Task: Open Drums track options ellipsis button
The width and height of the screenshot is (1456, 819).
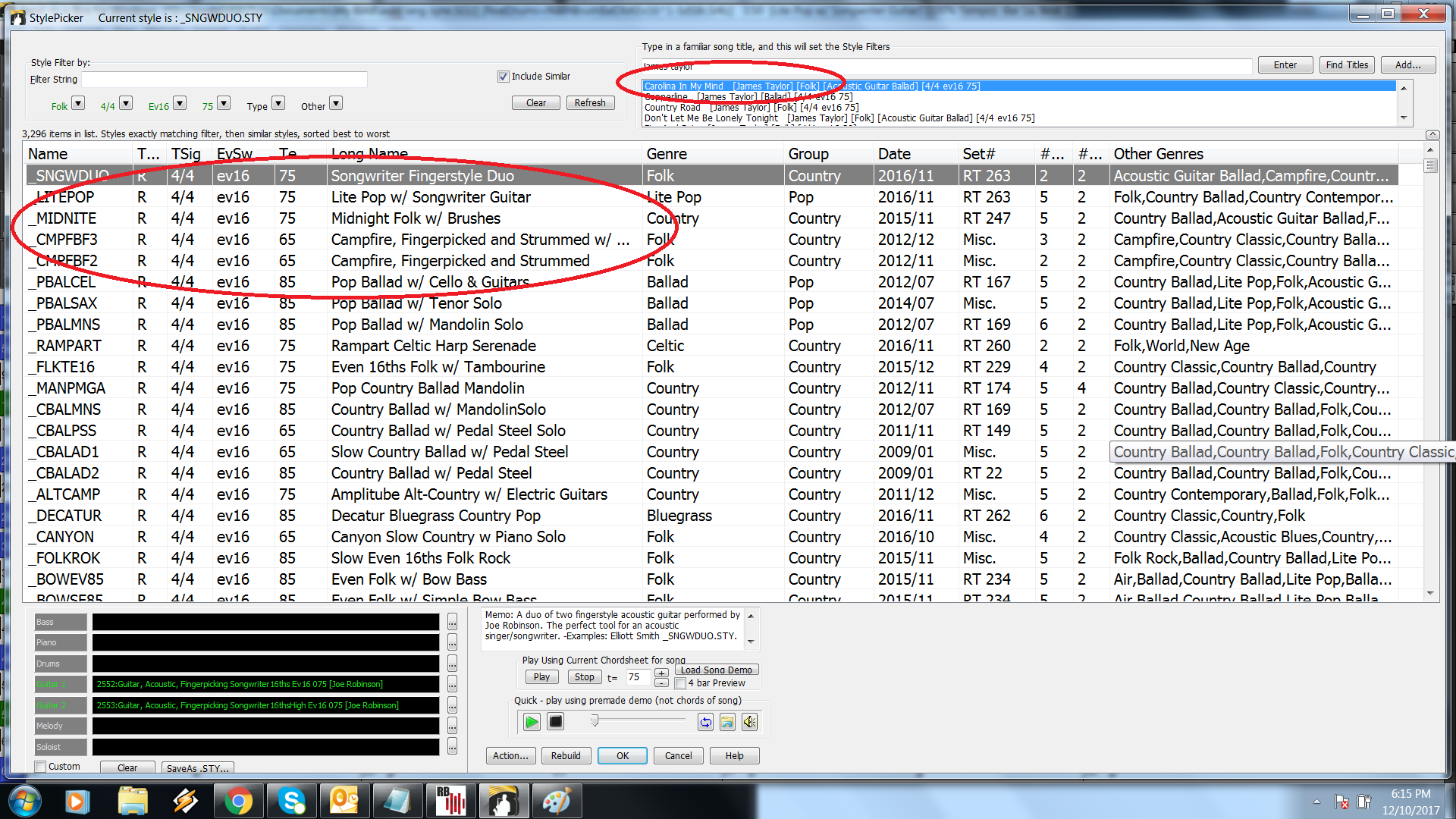Action: [452, 664]
